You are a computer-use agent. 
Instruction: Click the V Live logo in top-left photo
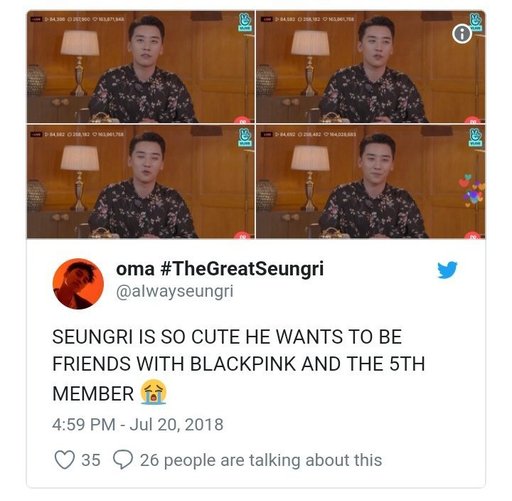pyautogui.click(x=246, y=22)
